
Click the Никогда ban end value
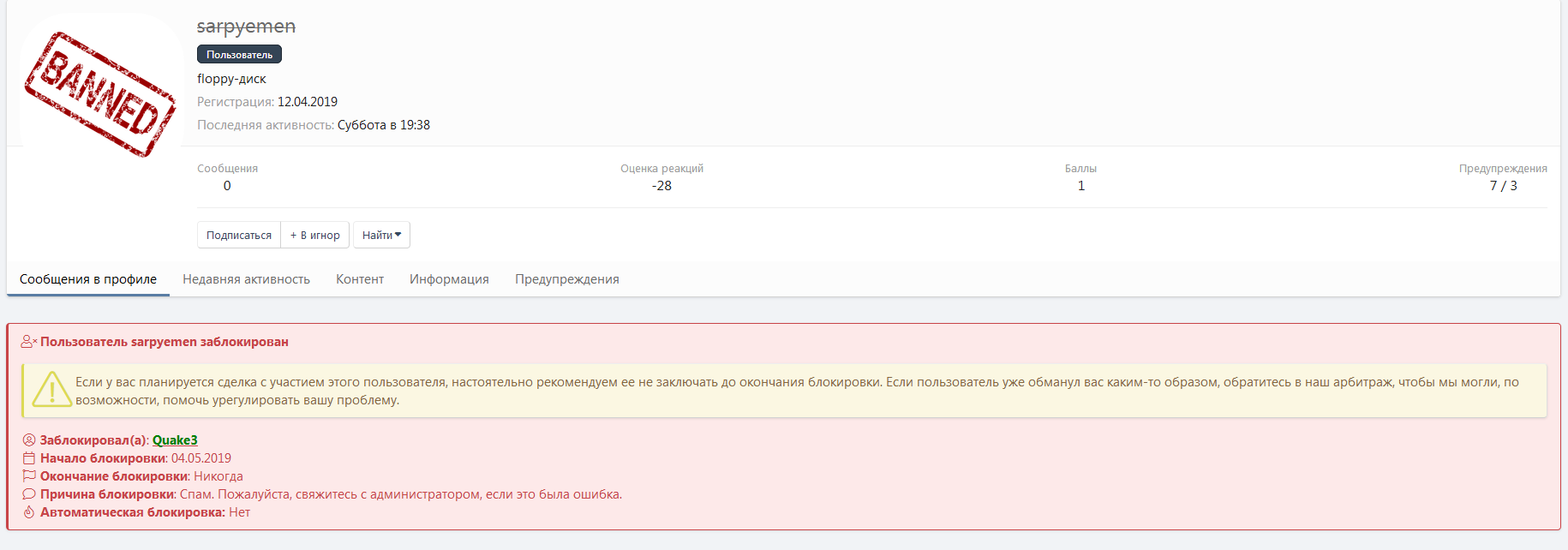(x=218, y=476)
